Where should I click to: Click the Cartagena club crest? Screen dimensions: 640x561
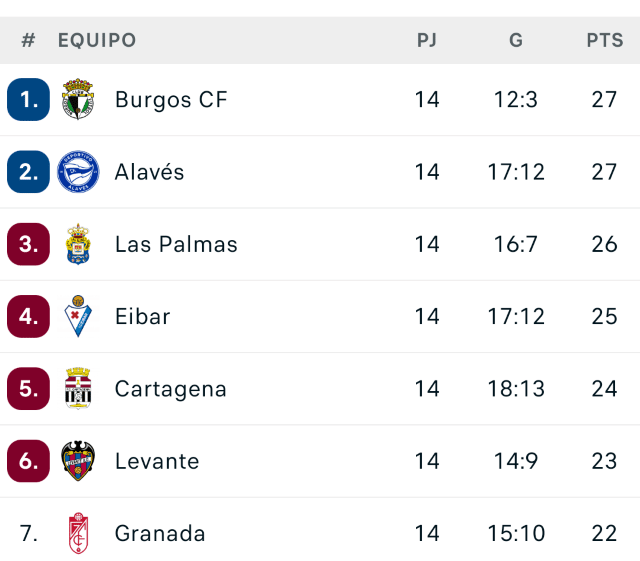tap(78, 389)
